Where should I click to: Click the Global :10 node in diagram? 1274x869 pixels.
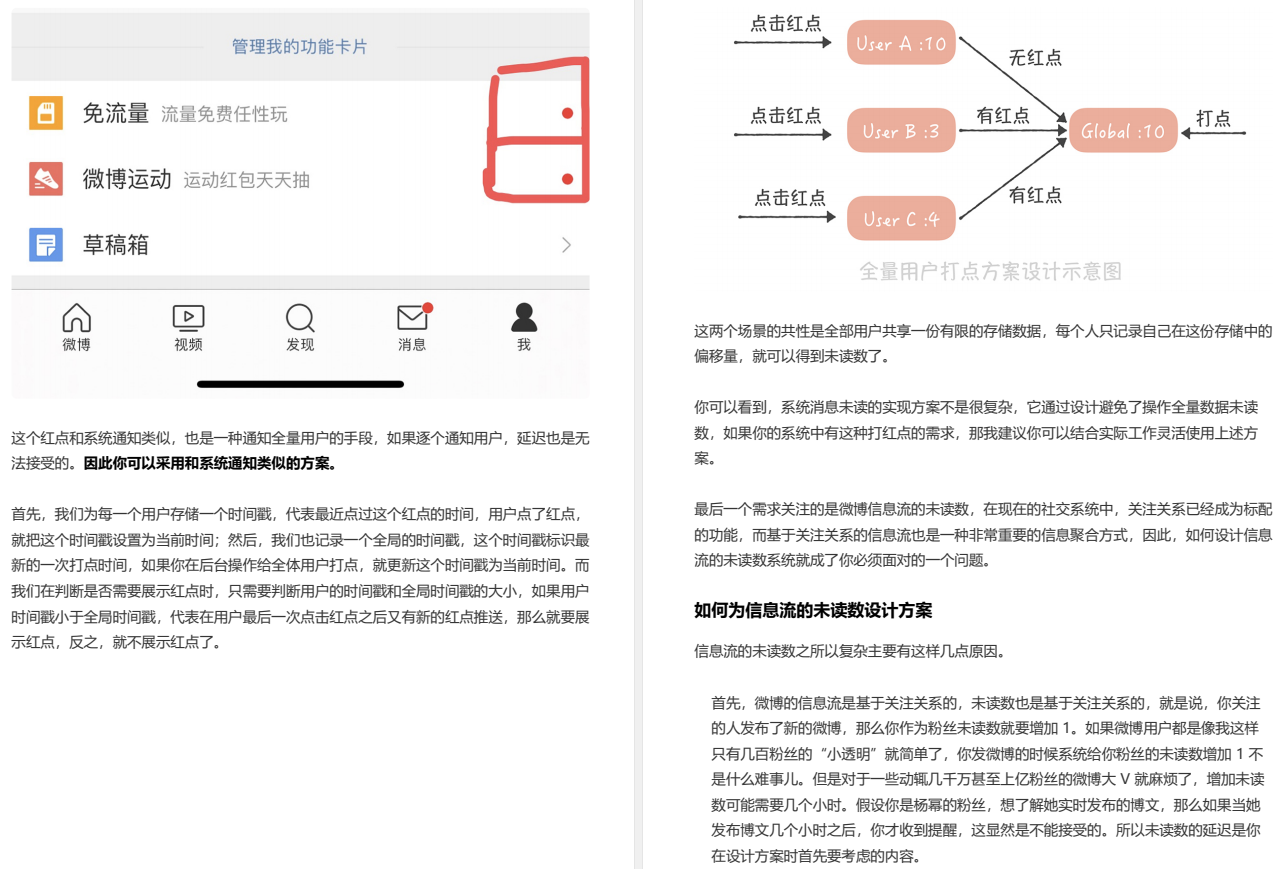point(1123,131)
